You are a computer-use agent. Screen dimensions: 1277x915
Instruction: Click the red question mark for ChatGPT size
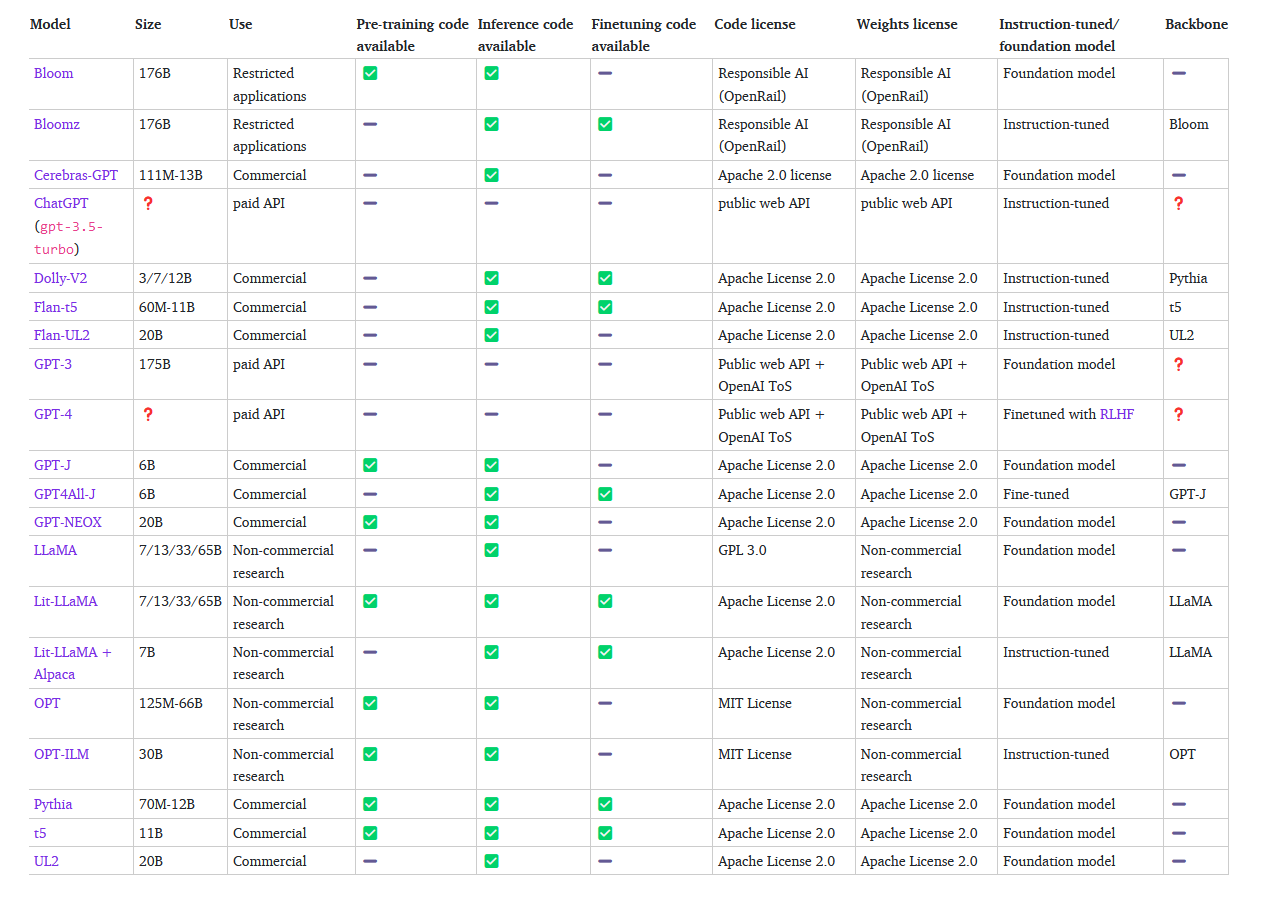(x=148, y=203)
